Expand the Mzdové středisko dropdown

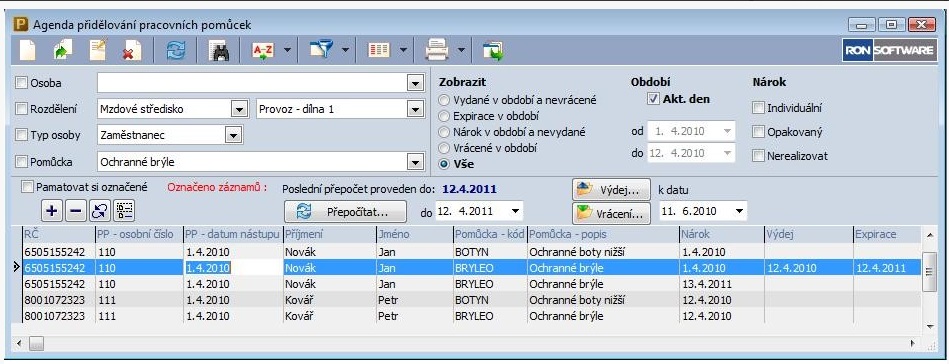click(x=240, y=110)
